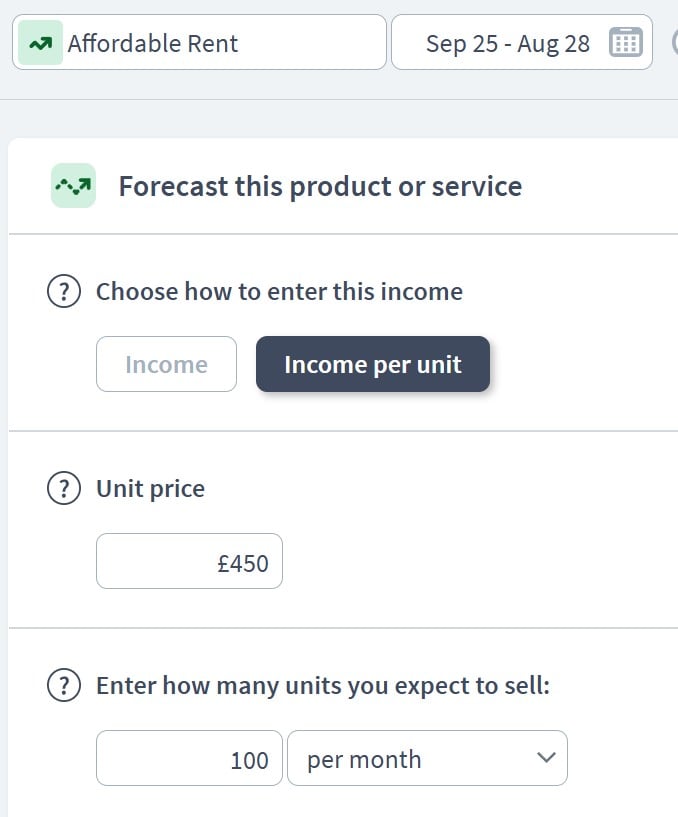Click the Unit price label text

click(x=150, y=489)
